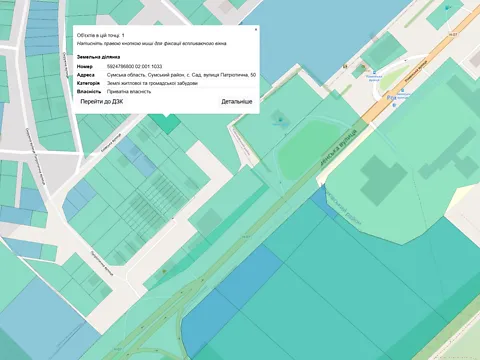This screenshot has width=480, height=360.
Task: Click the H-07 road shield near top-right corner
Action: pyautogui.click(x=453, y=34)
